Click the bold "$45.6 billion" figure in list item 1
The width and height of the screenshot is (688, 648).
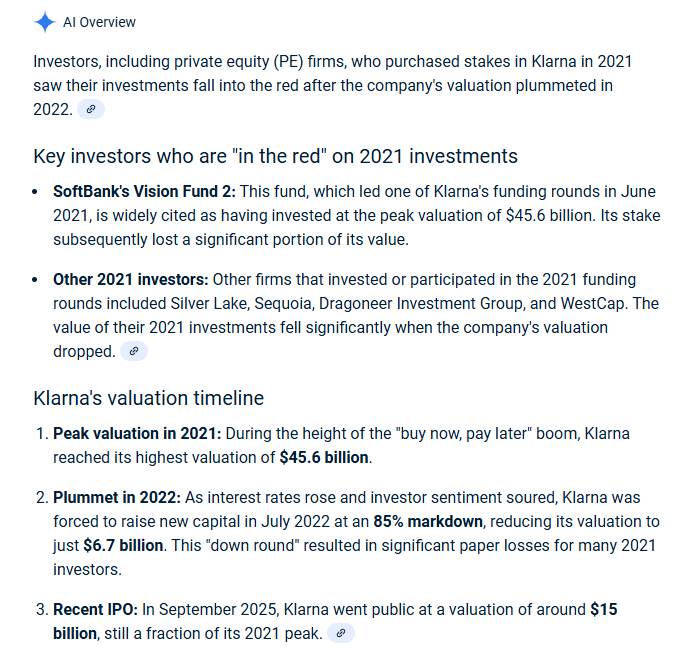[324, 458]
